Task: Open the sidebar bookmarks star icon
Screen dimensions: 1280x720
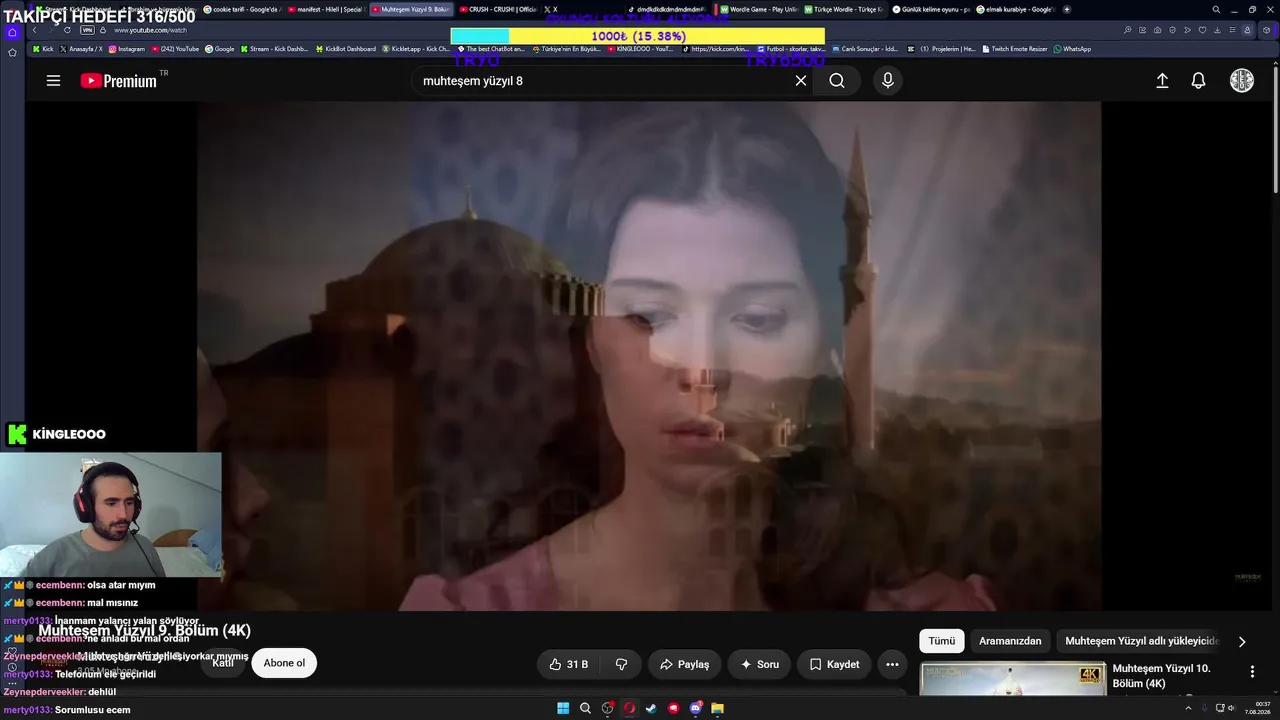Action: (12, 52)
